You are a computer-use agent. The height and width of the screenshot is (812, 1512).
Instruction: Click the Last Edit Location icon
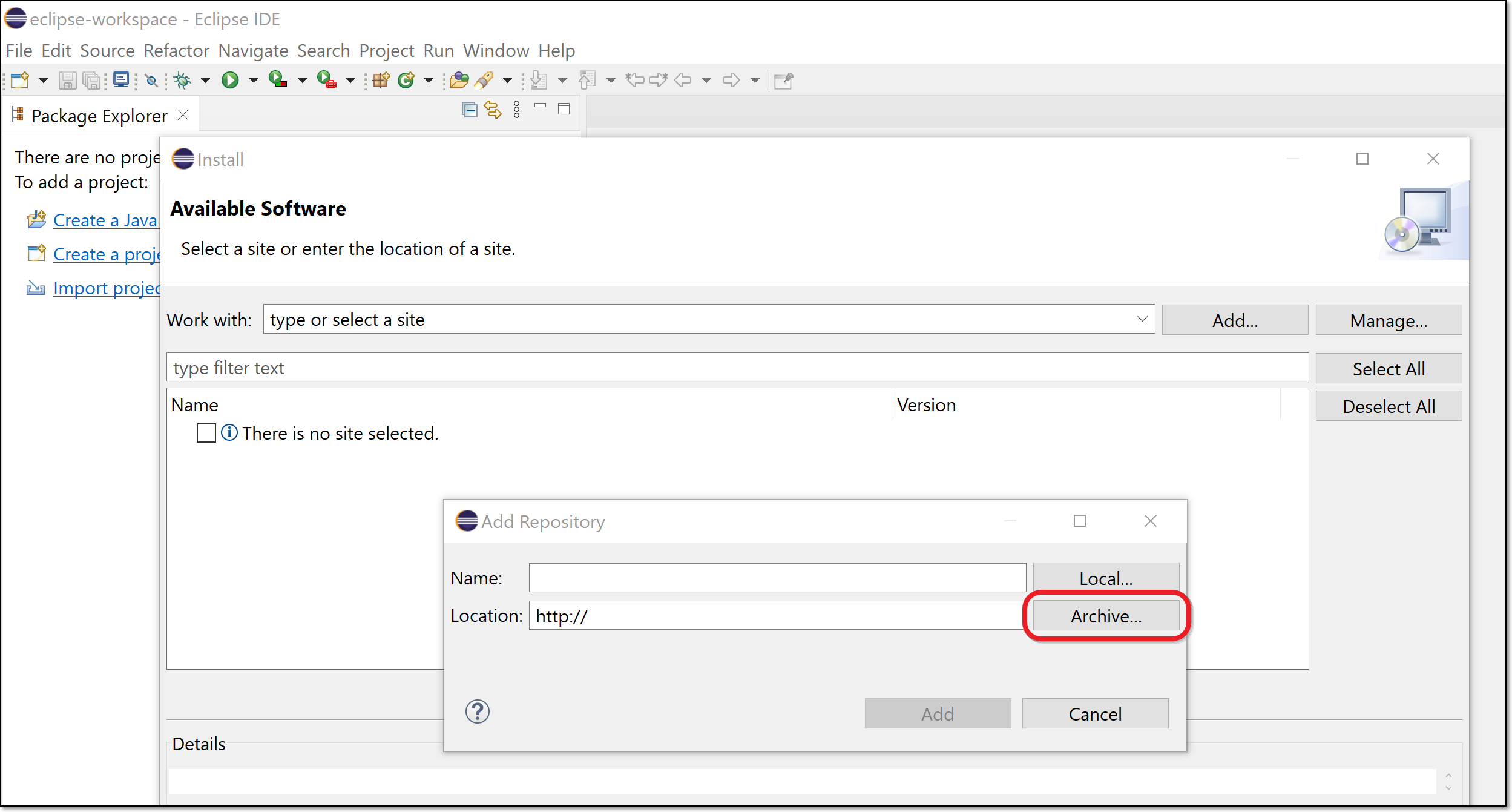[635, 80]
